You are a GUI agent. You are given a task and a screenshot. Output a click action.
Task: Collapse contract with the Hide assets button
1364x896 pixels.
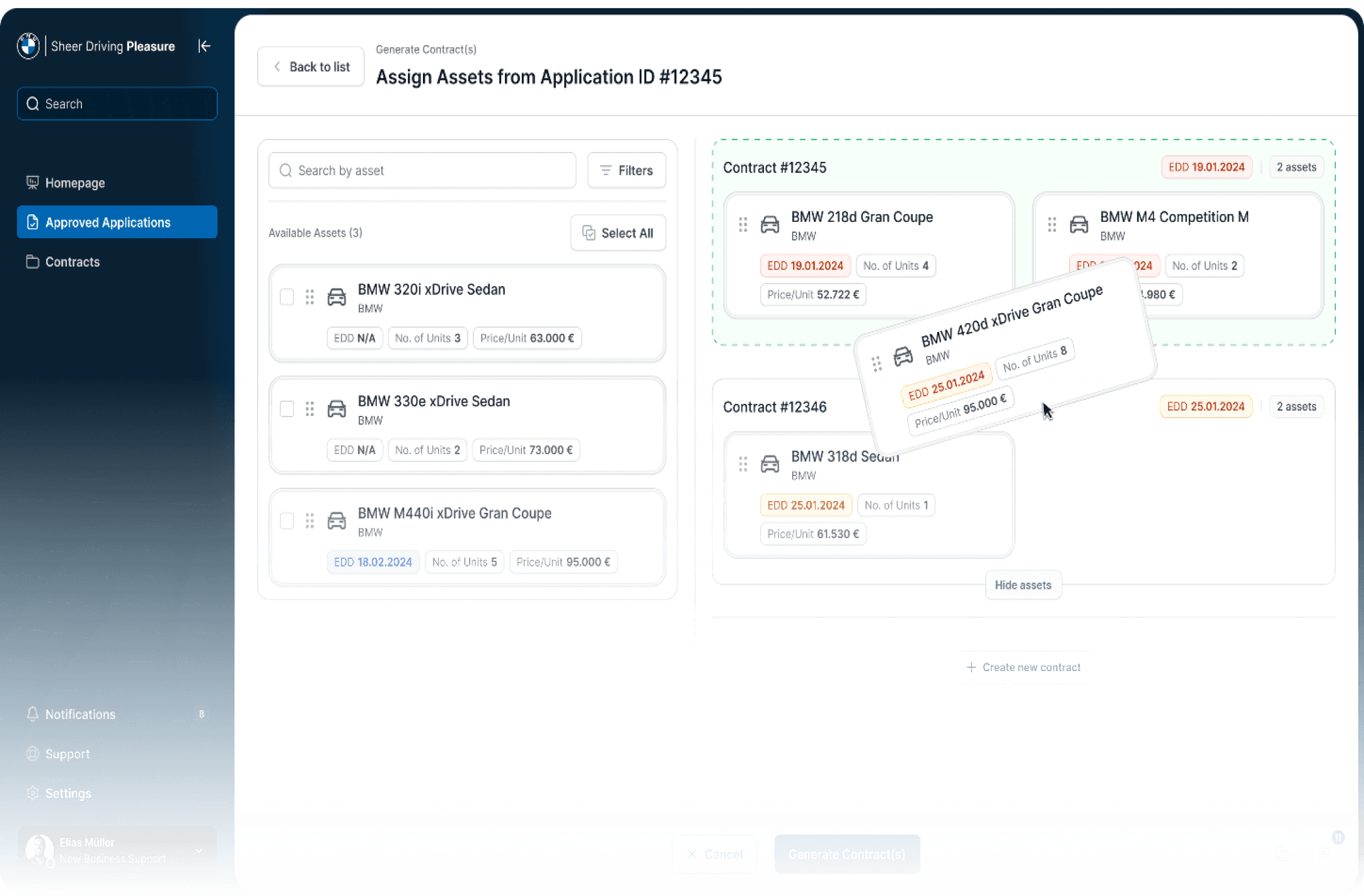[1022, 585]
